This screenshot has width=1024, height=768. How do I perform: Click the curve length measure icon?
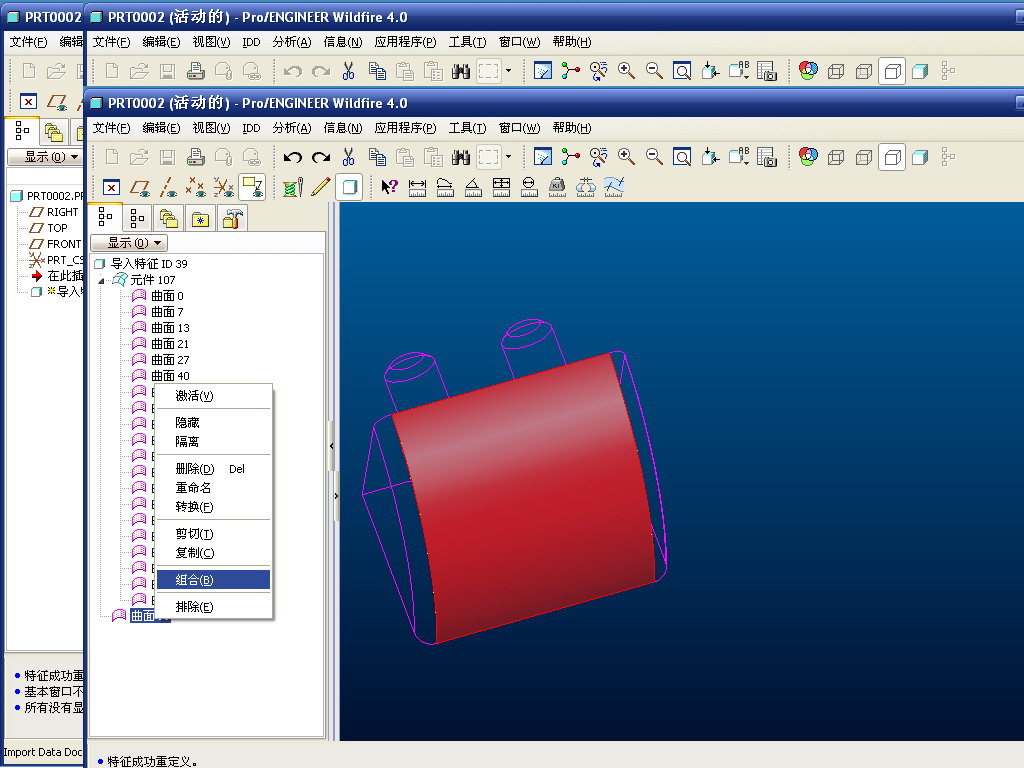tap(445, 188)
